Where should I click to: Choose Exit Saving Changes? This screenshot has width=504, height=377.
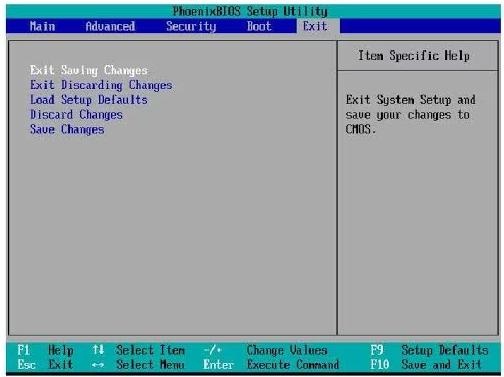[89, 70]
